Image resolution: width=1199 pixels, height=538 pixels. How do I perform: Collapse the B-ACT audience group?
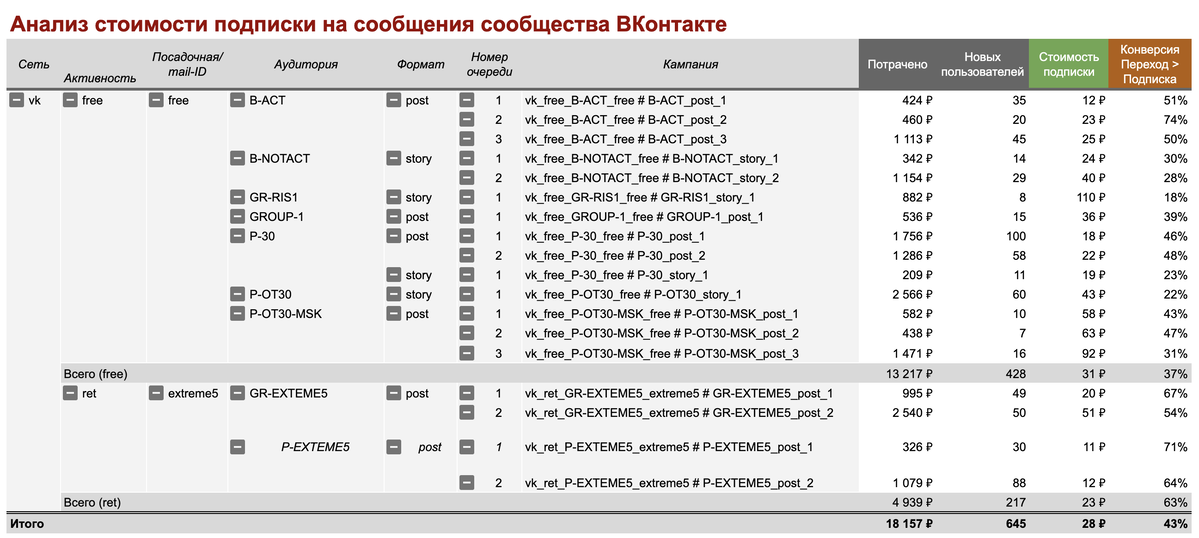point(237,100)
